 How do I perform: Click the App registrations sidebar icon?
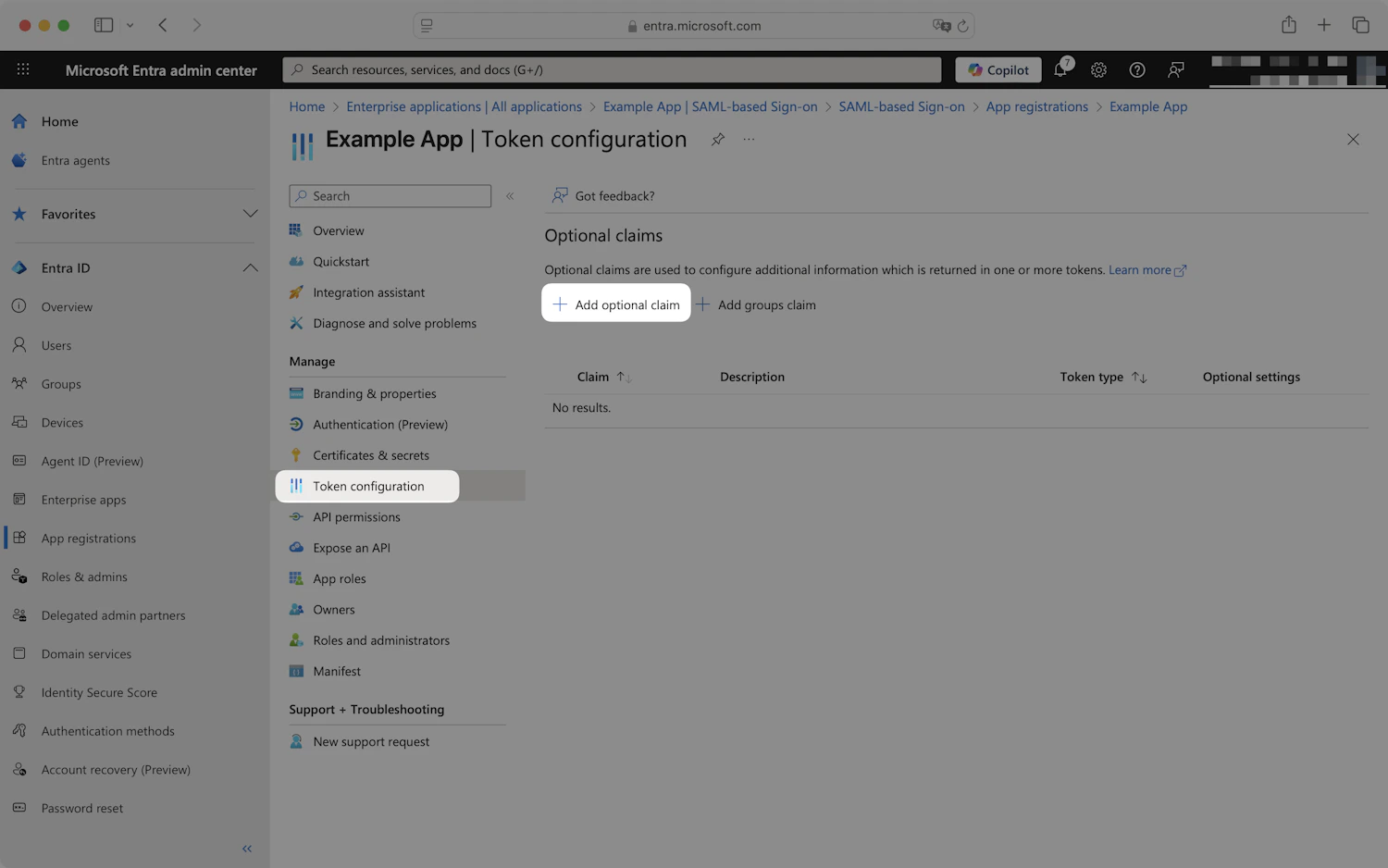click(x=19, y=538)
